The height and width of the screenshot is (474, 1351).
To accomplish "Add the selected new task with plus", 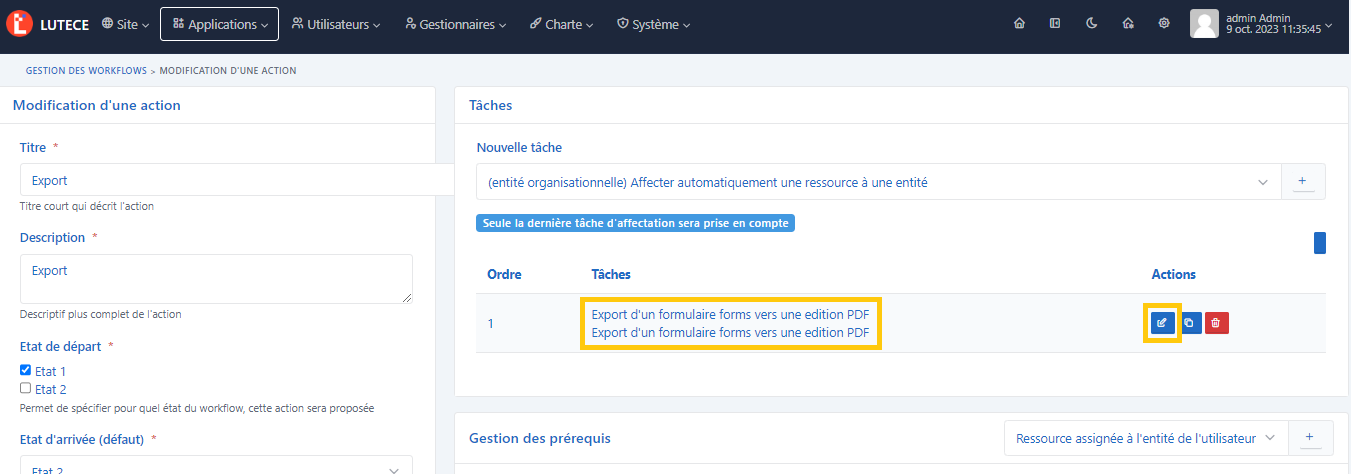I will (x=1302, y=182).
